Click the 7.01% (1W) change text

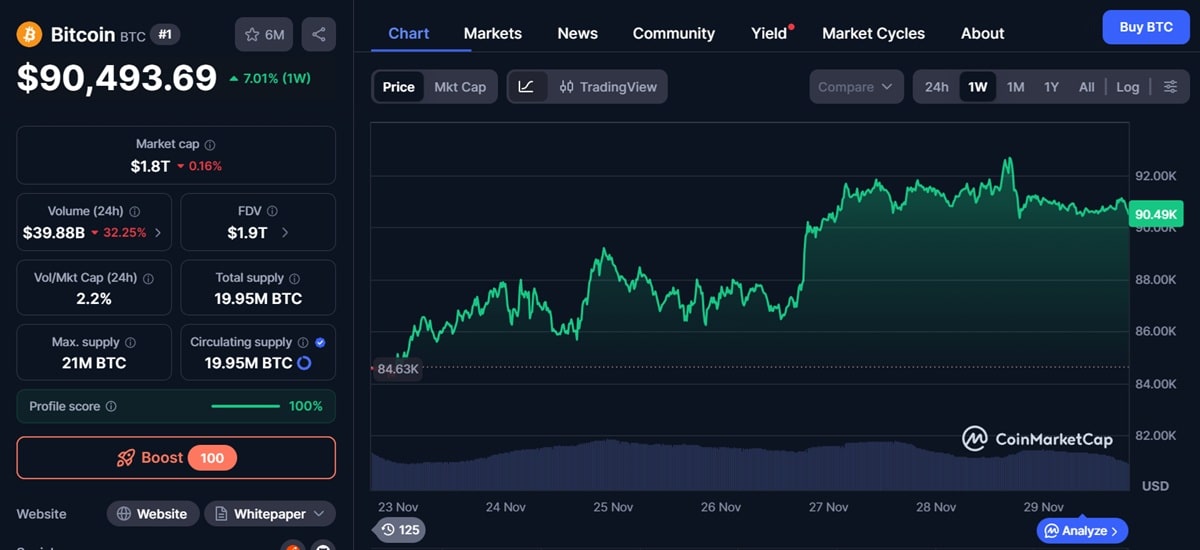270,78
